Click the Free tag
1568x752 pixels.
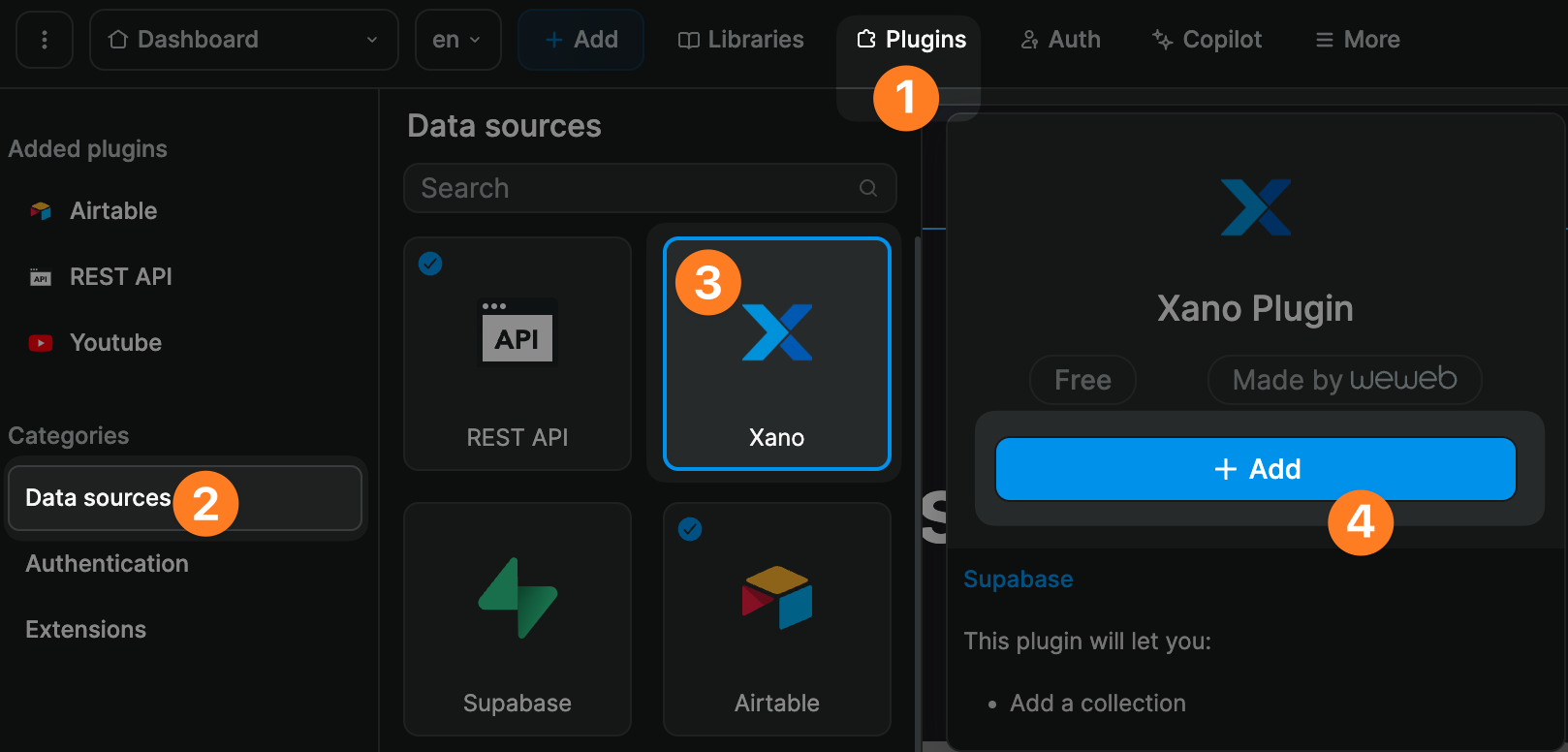(1082, 380)
